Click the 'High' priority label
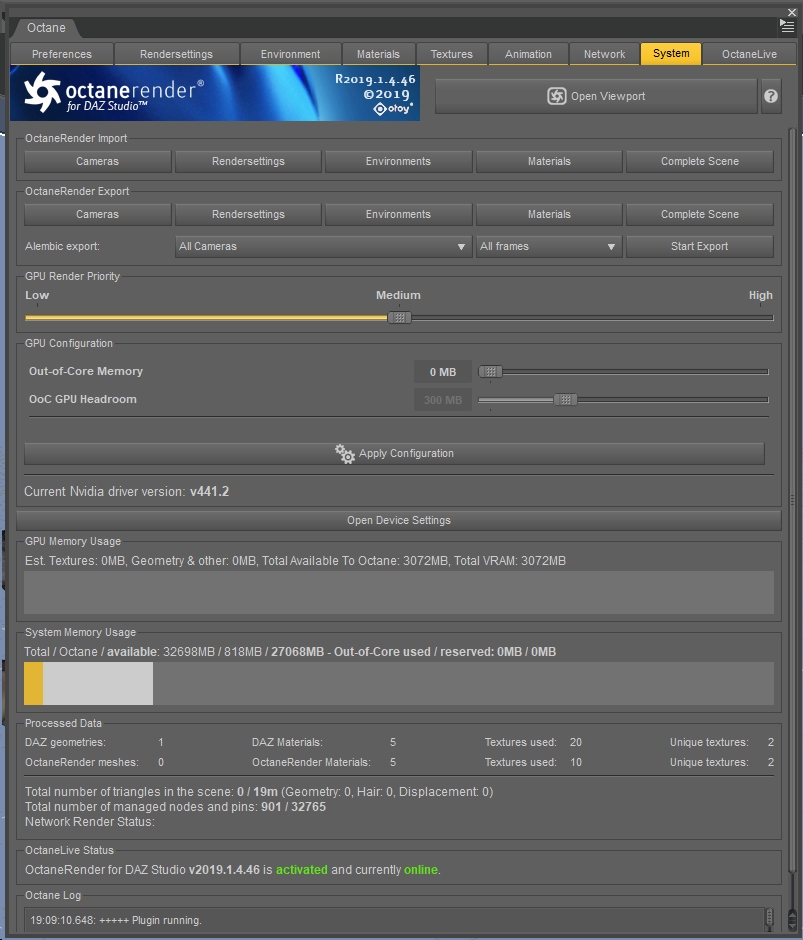This screenshot has height=940, width=803. click(760, 295)
